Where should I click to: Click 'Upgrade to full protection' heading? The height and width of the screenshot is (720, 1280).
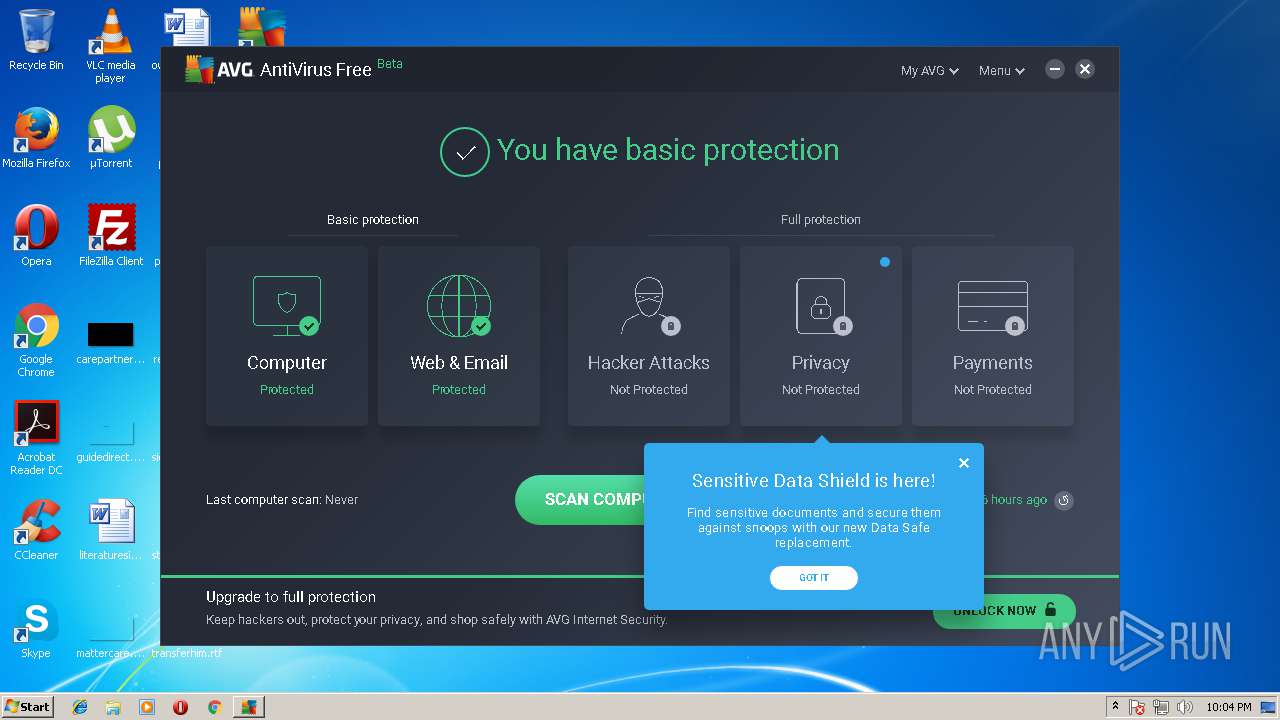[x=291, y=597]
